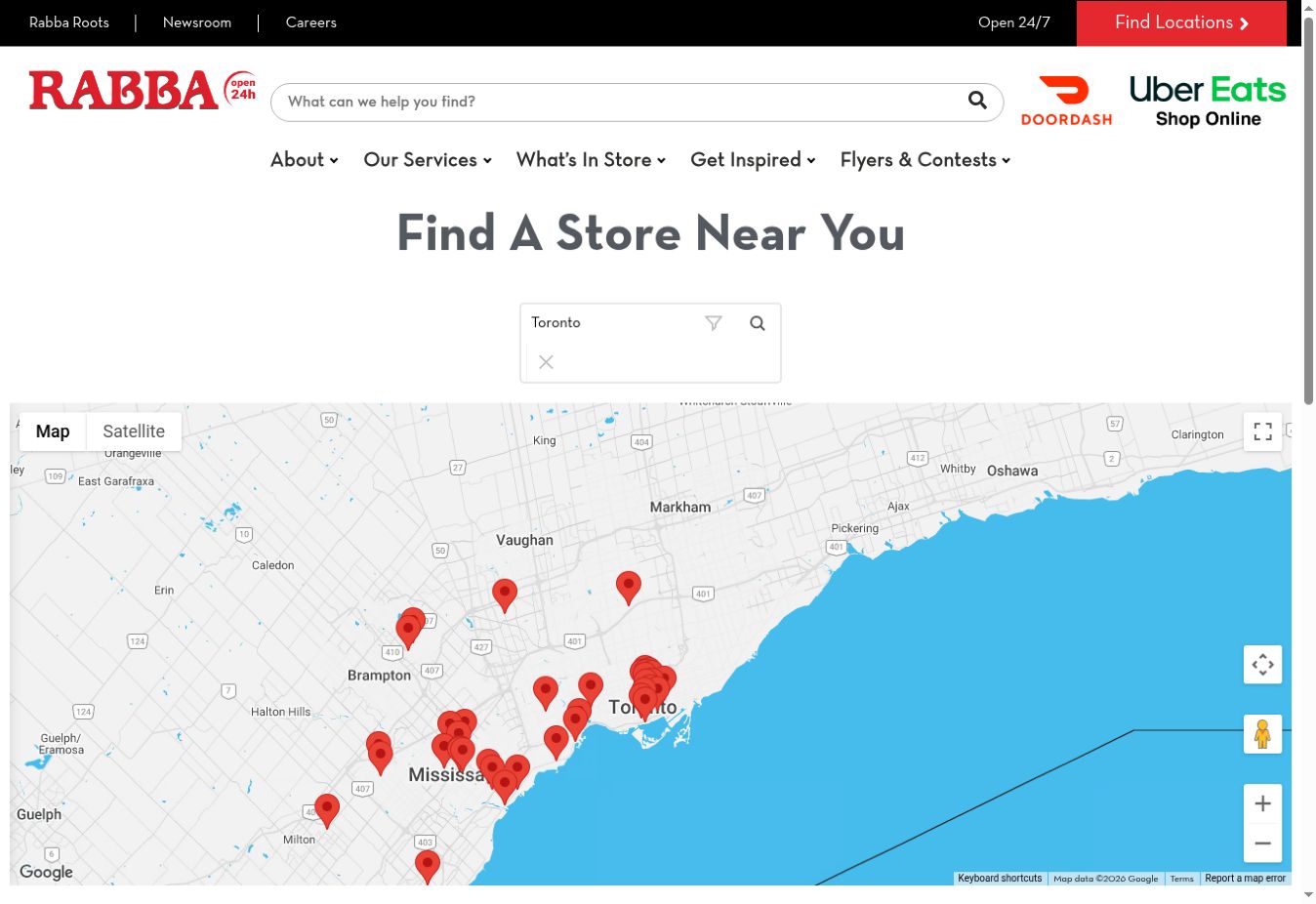This screenshot has height=904, width=1316.
Task: Expand the Get Inspired menu
Action: pos(753,160)
